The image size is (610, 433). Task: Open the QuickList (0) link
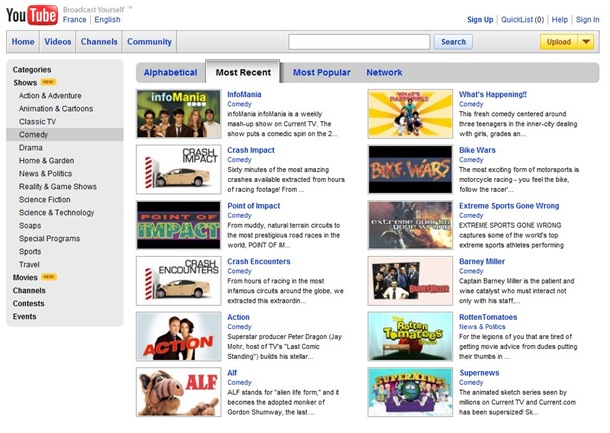pyautogui.click(x=522, y=19)
